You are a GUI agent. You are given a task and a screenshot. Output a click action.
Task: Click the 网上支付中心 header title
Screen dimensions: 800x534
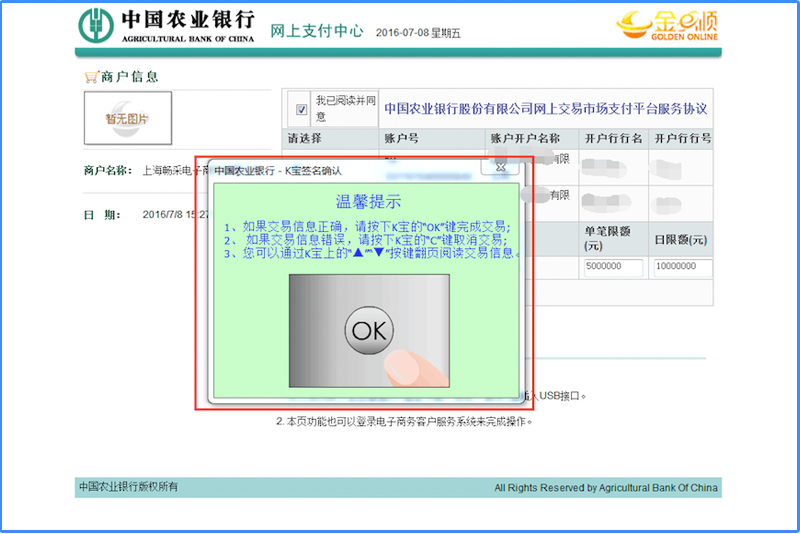pos(317,30)
